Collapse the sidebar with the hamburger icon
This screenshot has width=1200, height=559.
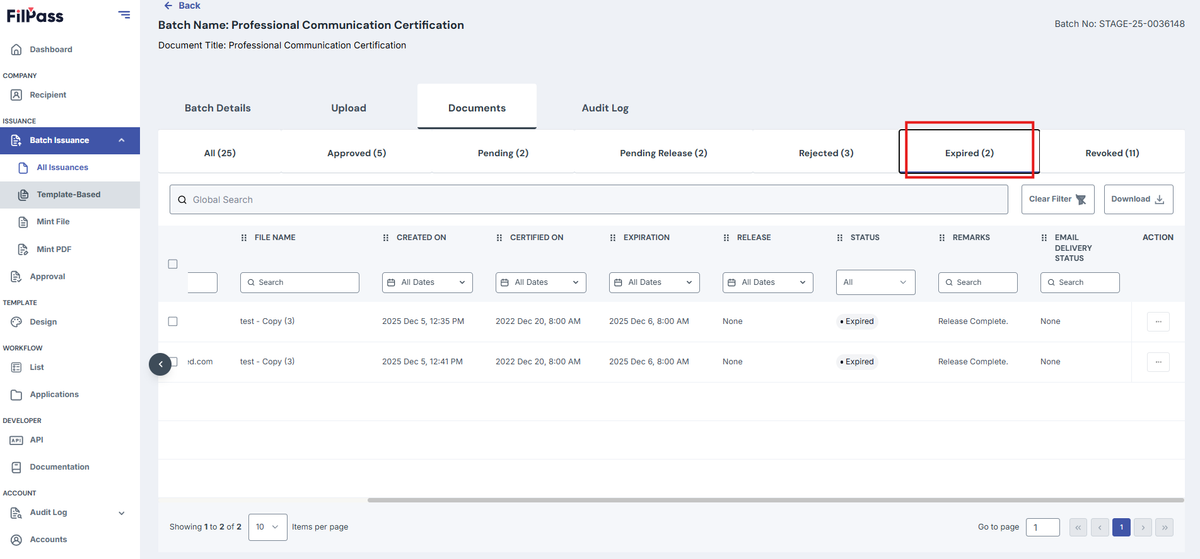[x=123, y=14]
